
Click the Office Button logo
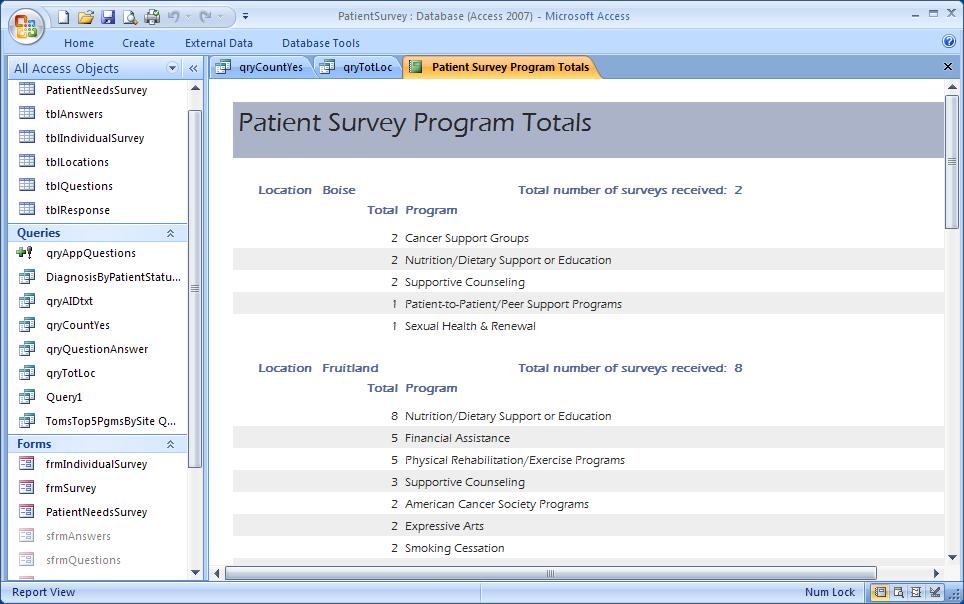coord(25,25)
